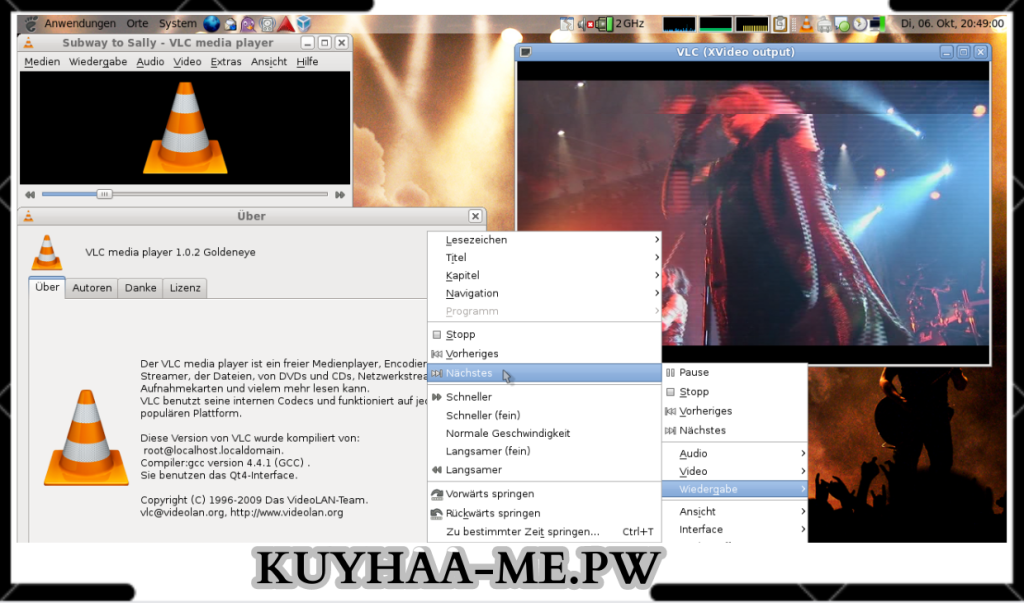Image resolution: width=1024 pixels, height=603 pixels.
Task: Open the blue CPU load graph monitor
Action: point(679,24)
